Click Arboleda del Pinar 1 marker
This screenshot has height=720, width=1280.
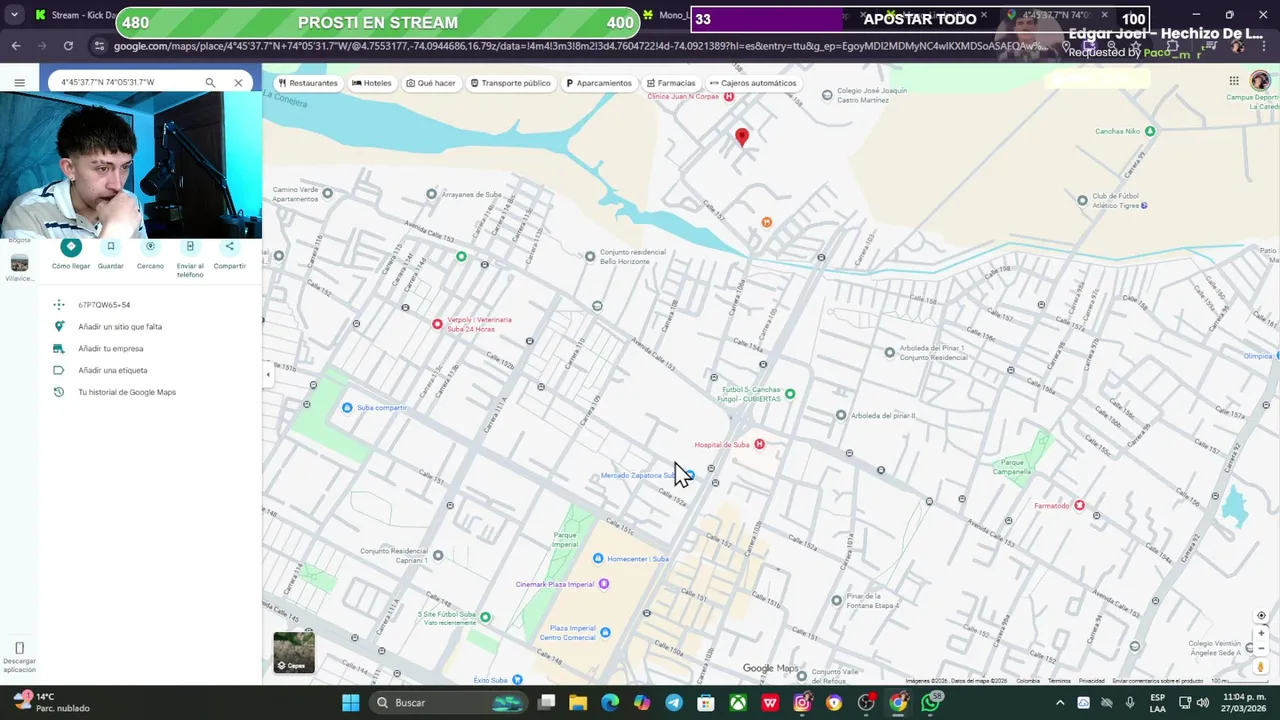[890, 352]
